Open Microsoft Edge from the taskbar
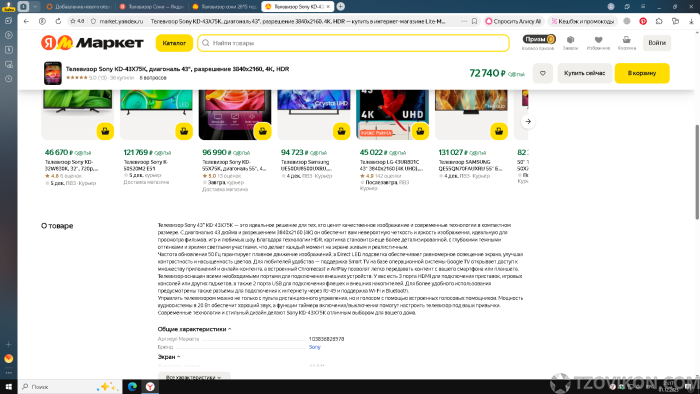Image resolution: width=700 pixels, height=394 pixels. pos(132,386)
